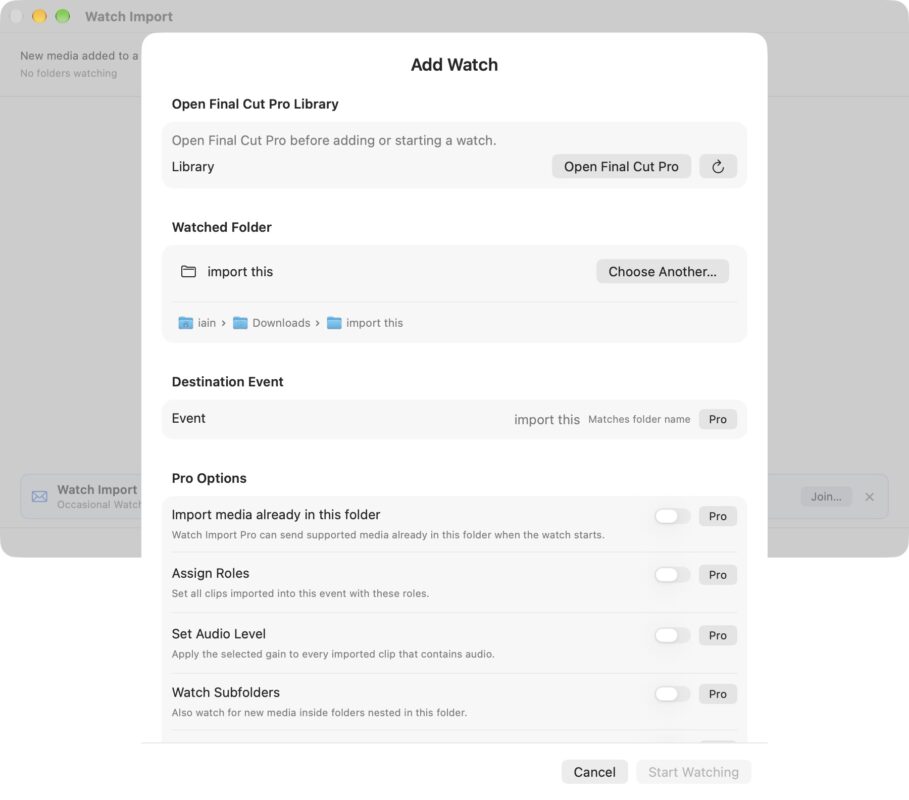
Task: Click the Add Watch dialog heading
Action: pos(454,64)
